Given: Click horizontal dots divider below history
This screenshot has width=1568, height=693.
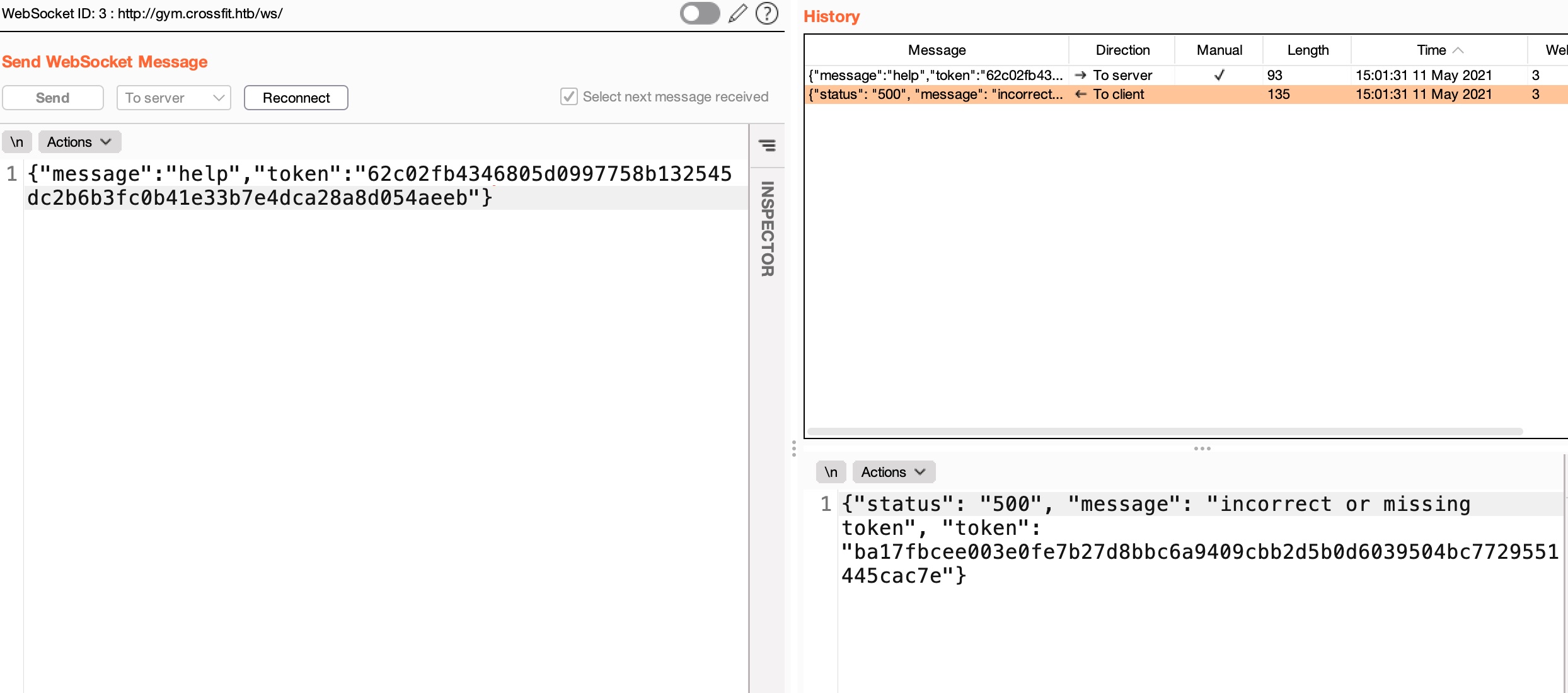Looking at the screenshot, I should point(1202,449).
